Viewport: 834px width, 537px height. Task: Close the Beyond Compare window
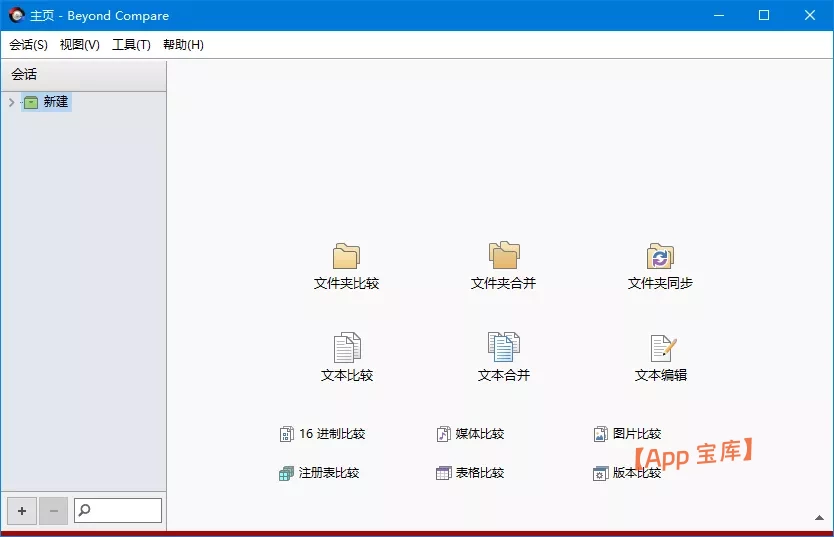[x=810, y=15]
